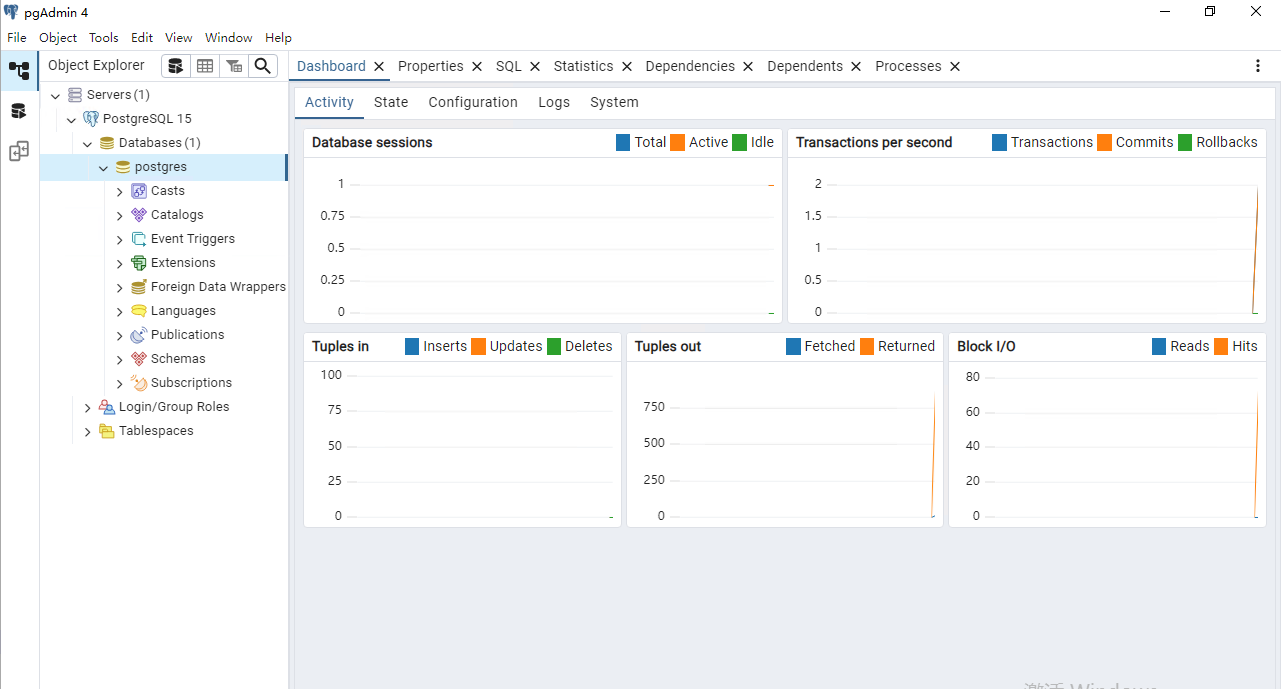Click the Catalogs node icon

(139, 215)
